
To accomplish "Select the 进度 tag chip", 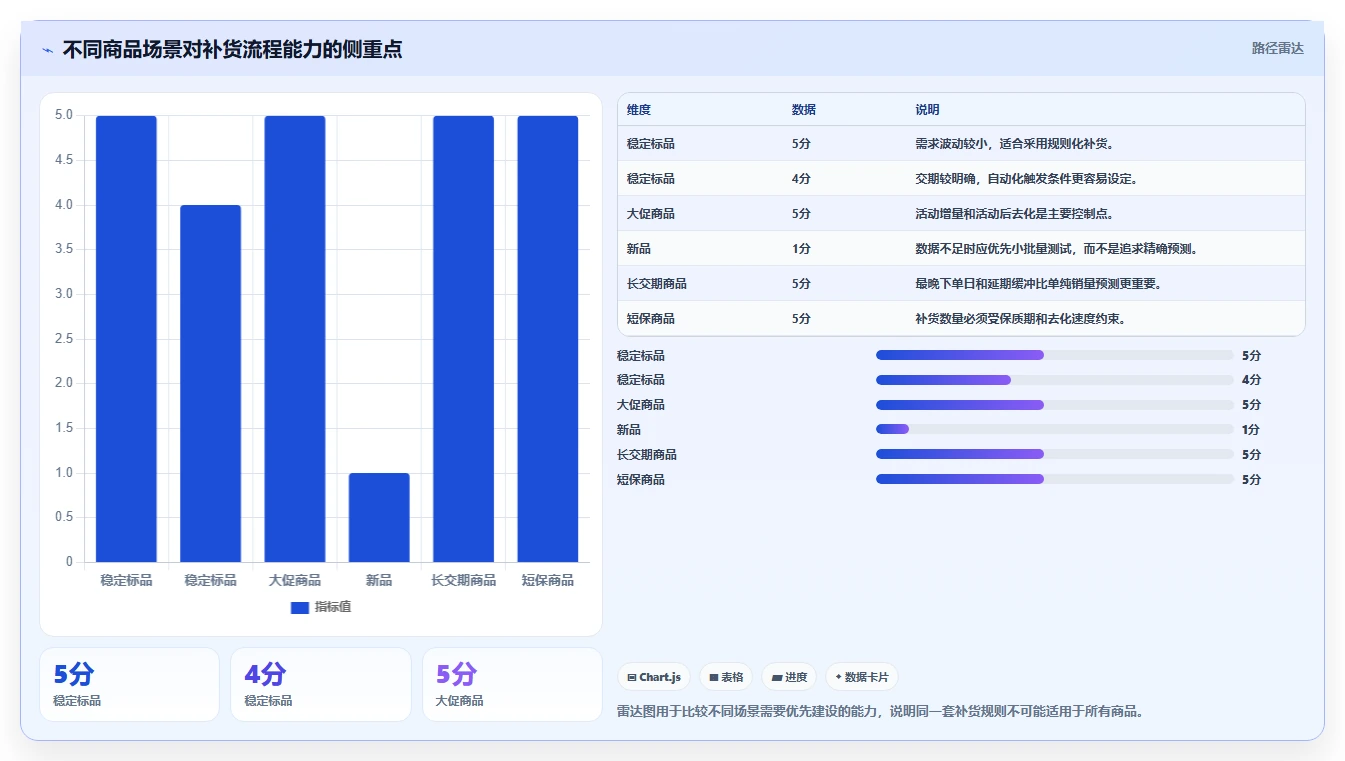I will pos(789,677).
